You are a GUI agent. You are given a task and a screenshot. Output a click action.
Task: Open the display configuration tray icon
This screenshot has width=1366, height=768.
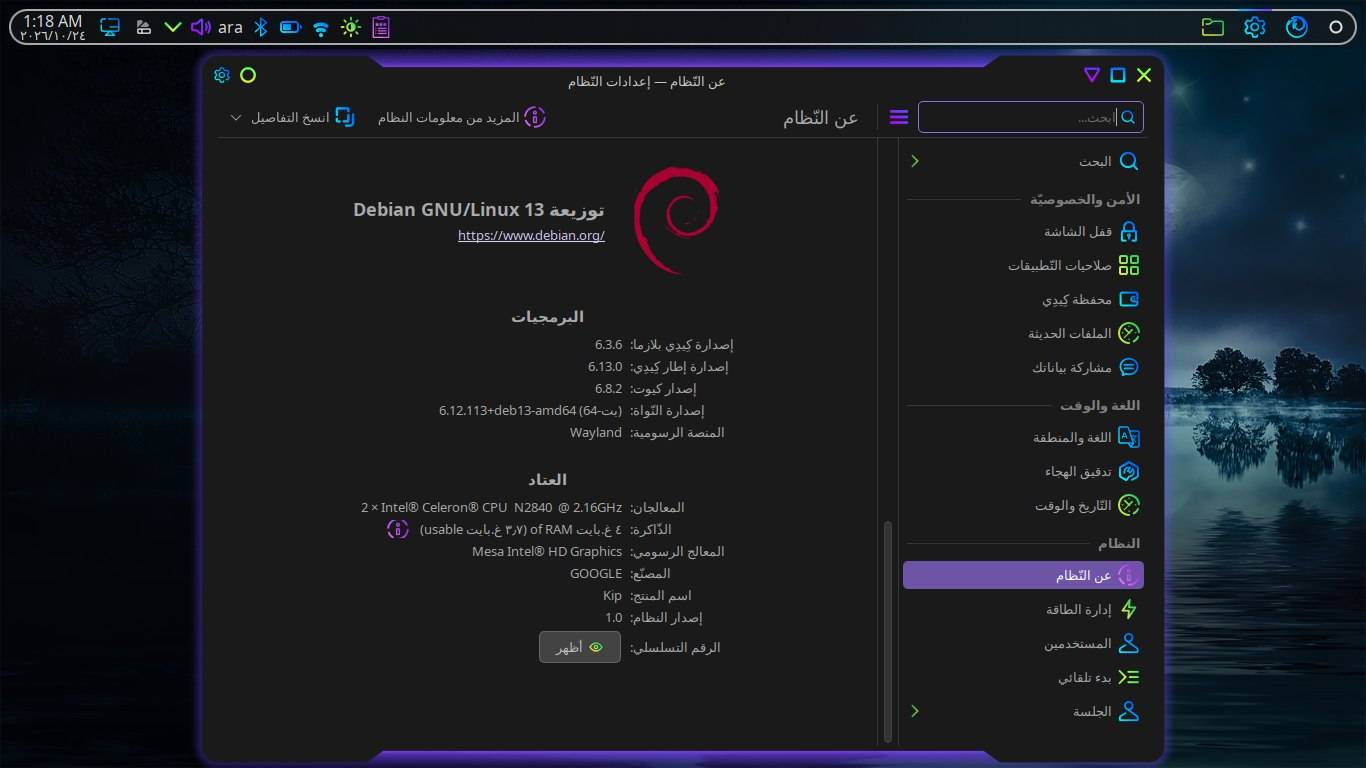click(x=111, y=27)
